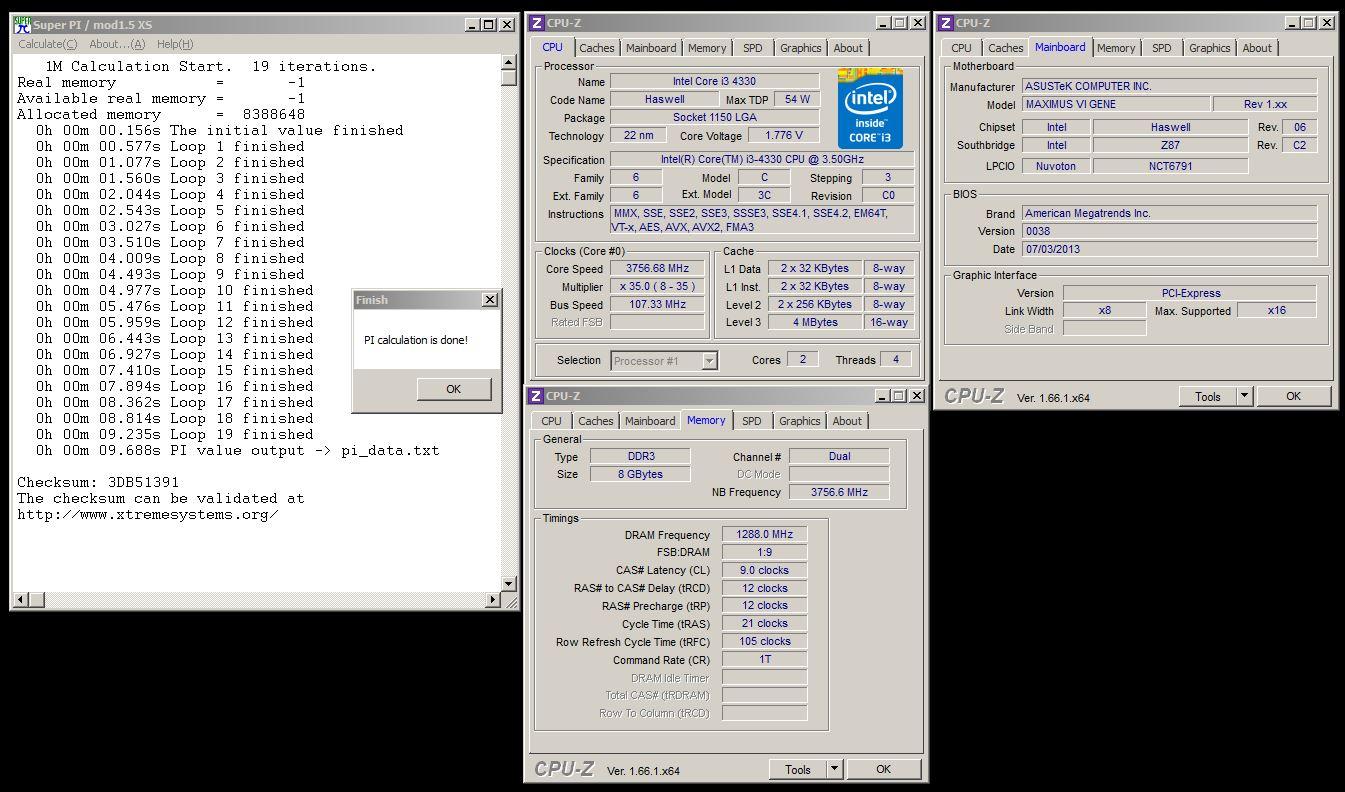Select SPD tab in the mainboard window
The height and width of the screenshot is (792, 1345).
(1162, 48)
